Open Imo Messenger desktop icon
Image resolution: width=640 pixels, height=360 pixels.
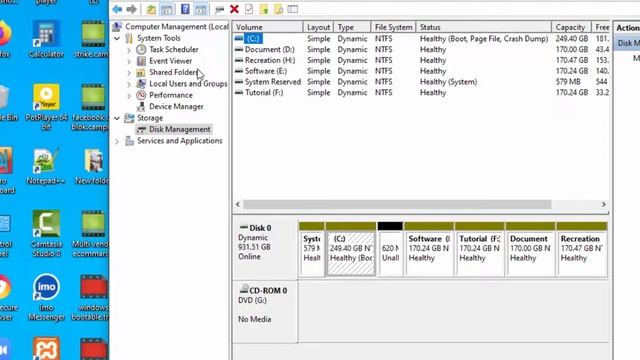click(x=46, y=297)
